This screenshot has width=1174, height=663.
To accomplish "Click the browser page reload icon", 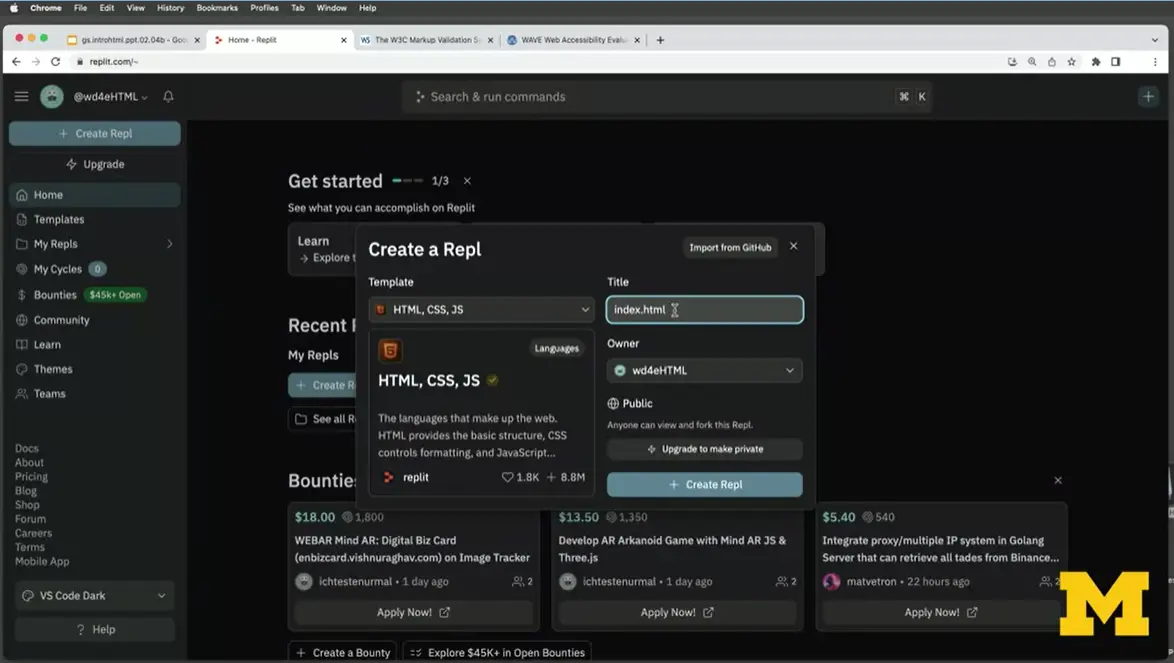I will [55, 61].
